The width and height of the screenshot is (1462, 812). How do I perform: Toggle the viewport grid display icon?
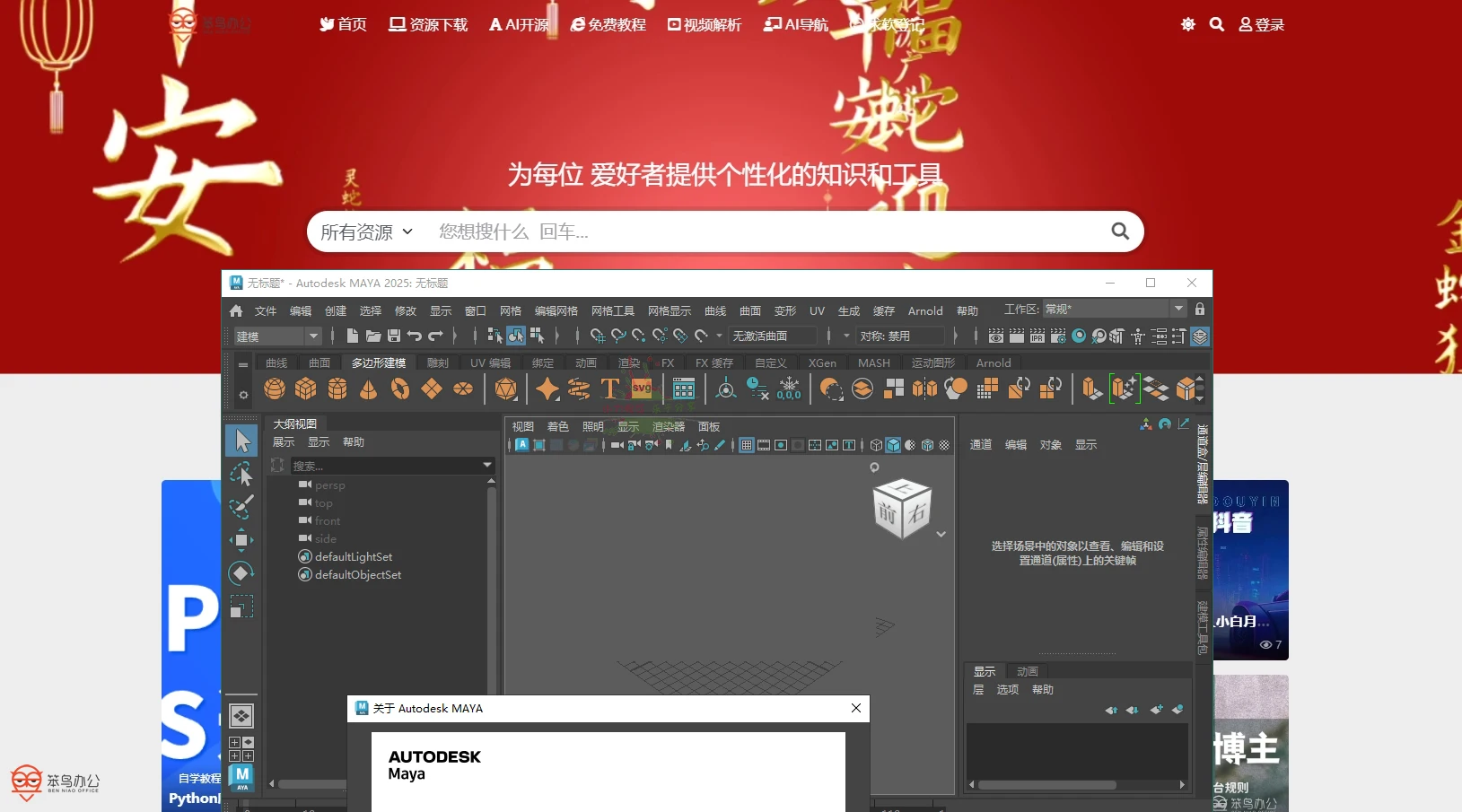pyautogui.click(x=747, y=445)
